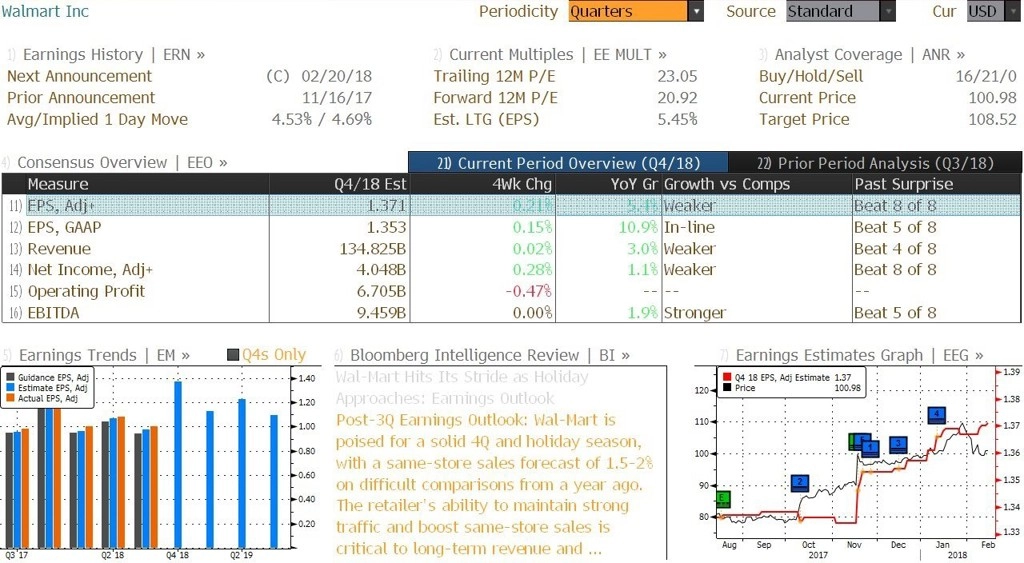1024x563 pixels.
Task: Click Actual EPS, Adj legend swatch
Action: tap(10, 398)
